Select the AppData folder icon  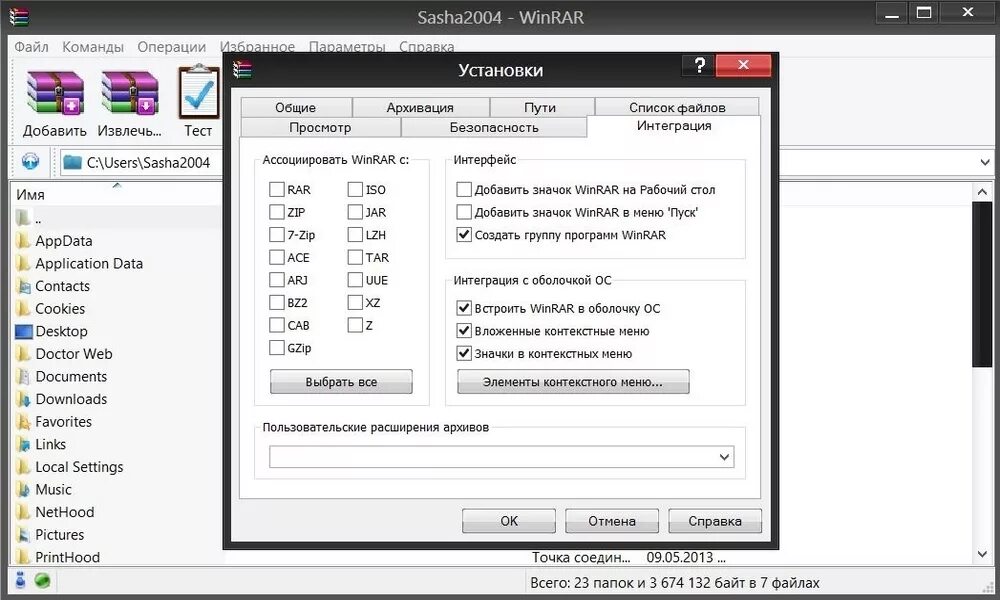tap(23, 241)
